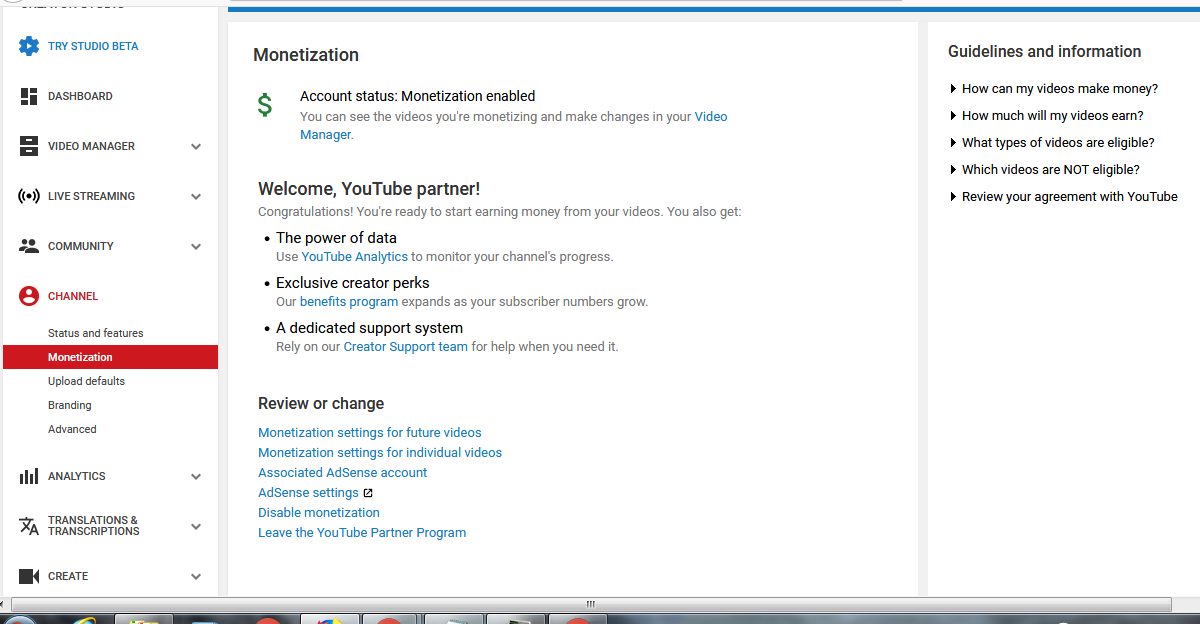The width and height of the screenshot is (1200, 624).
Task: Open Monetization settings for individual videos
Action: [x=380, y=453]
